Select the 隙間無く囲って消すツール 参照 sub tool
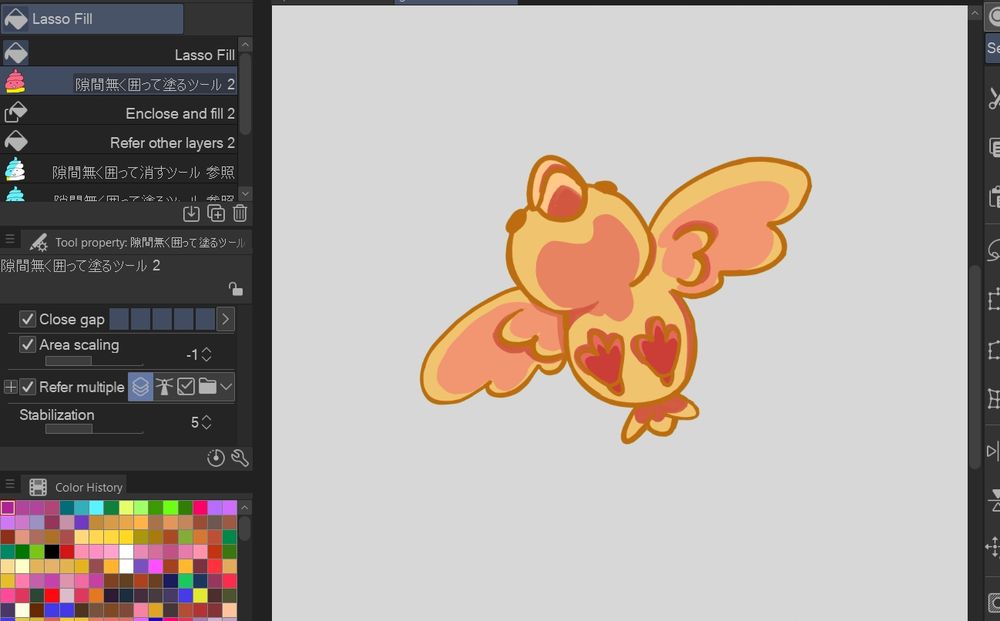The image size is (1000, 621). tap(119, 172)
